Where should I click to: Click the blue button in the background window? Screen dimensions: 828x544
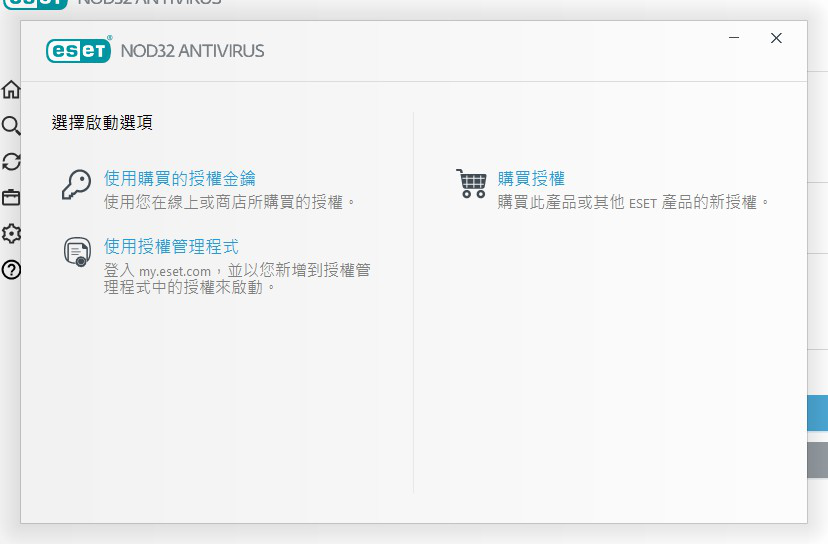[817, 413]
